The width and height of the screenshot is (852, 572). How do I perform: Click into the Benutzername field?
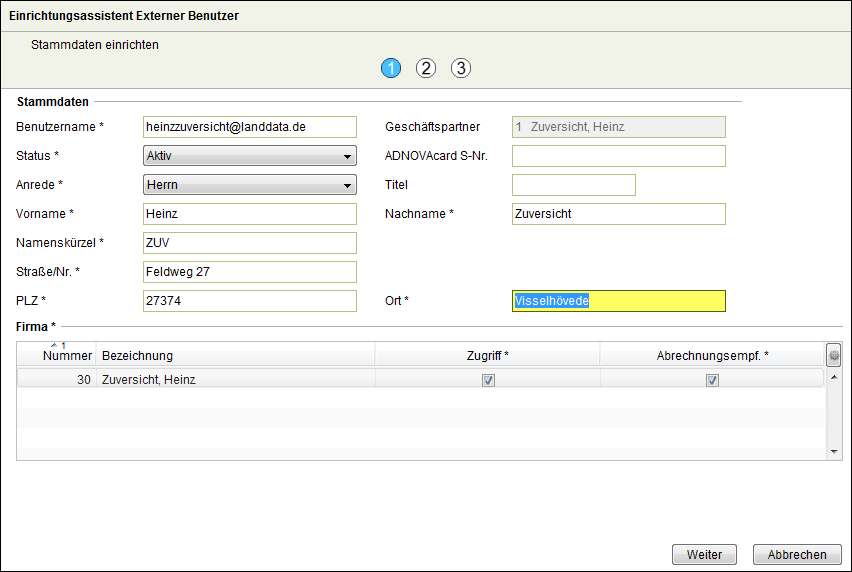coord(250,127)
